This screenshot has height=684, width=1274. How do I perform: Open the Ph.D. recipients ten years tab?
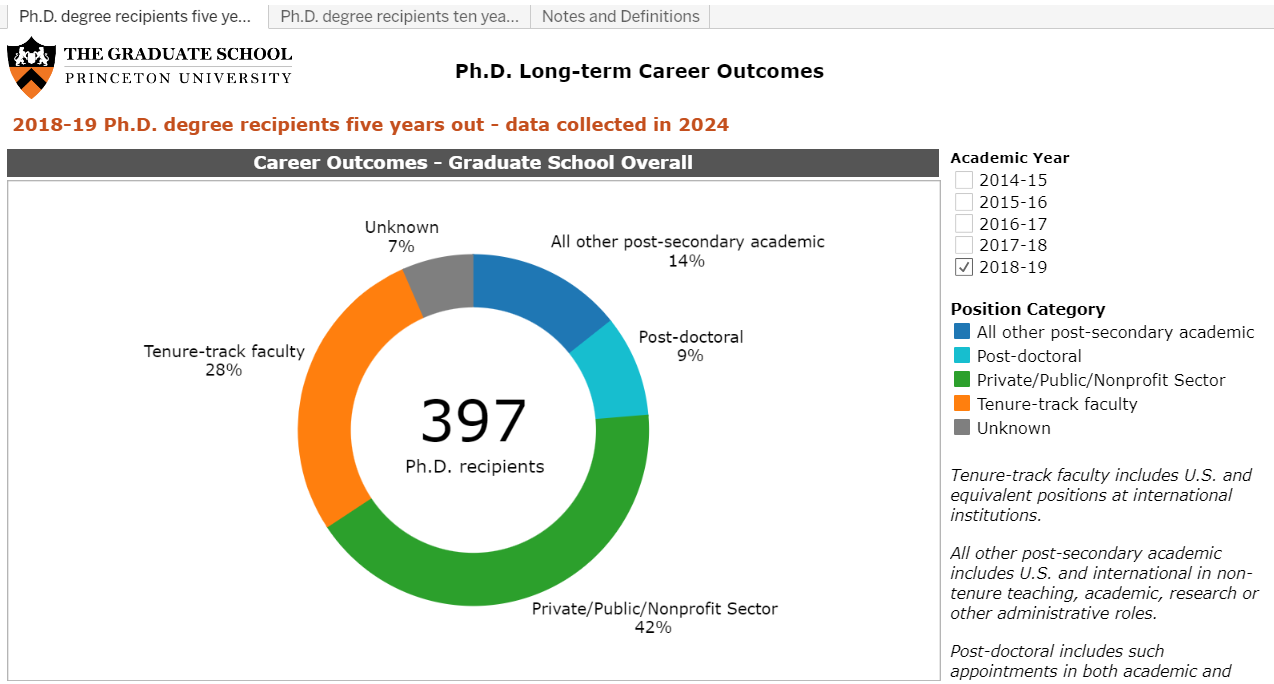(399, 16)
